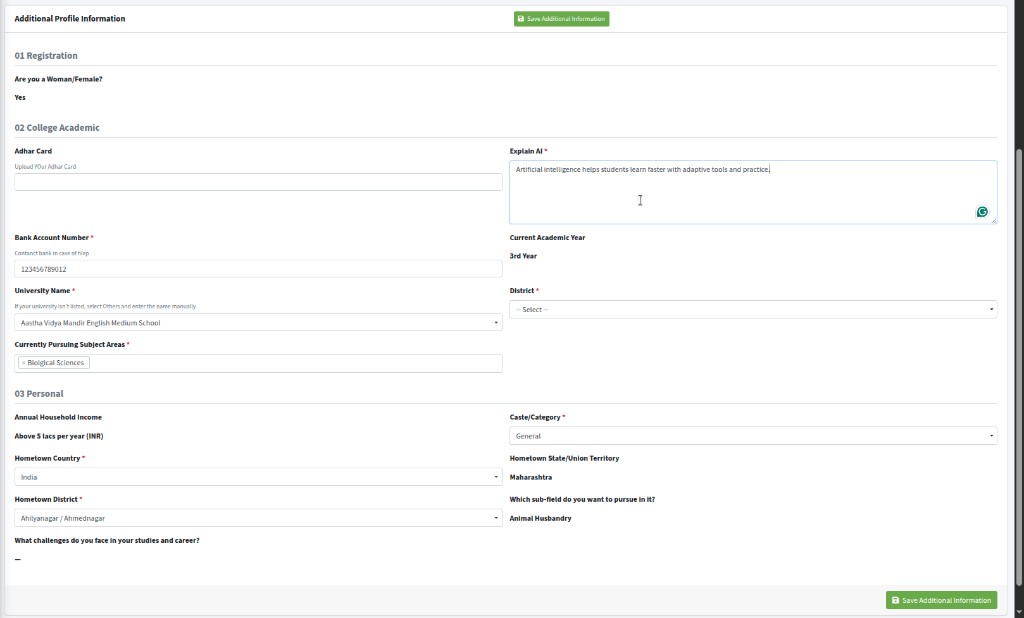Image resolution: width=1024 pixels, height=618 pixels.
Task: Click the 'Are you a Woman/Female?' label
Action: (x=58, y=79)
